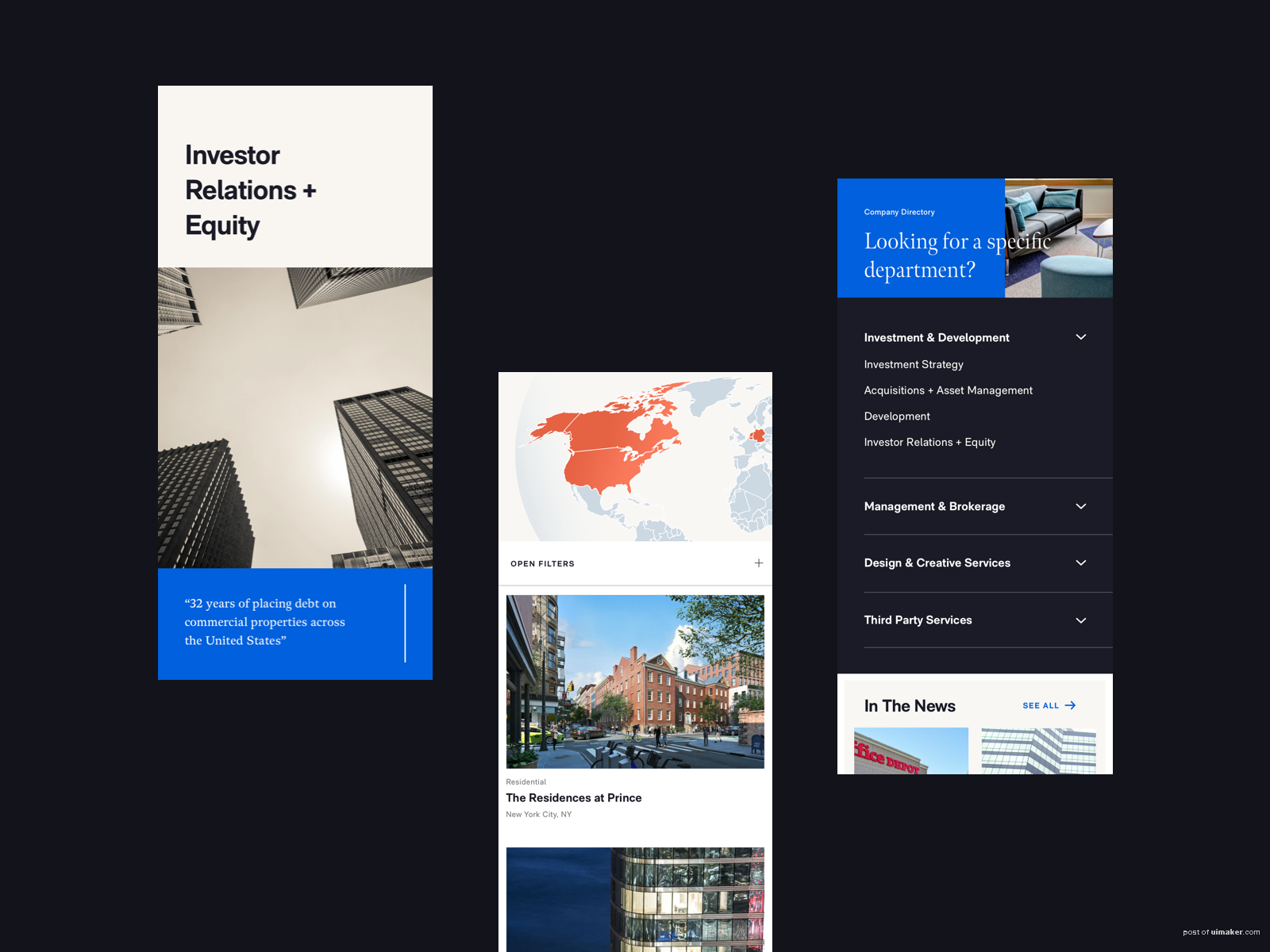The height and width of the screenshot is (952, 1270).
Task: Click the skyscrapers hero photo
Action: point(295,418)
